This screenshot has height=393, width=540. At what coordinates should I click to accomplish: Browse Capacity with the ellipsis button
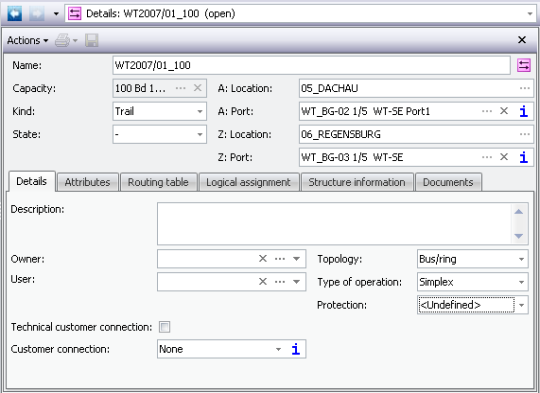[180, 88]
